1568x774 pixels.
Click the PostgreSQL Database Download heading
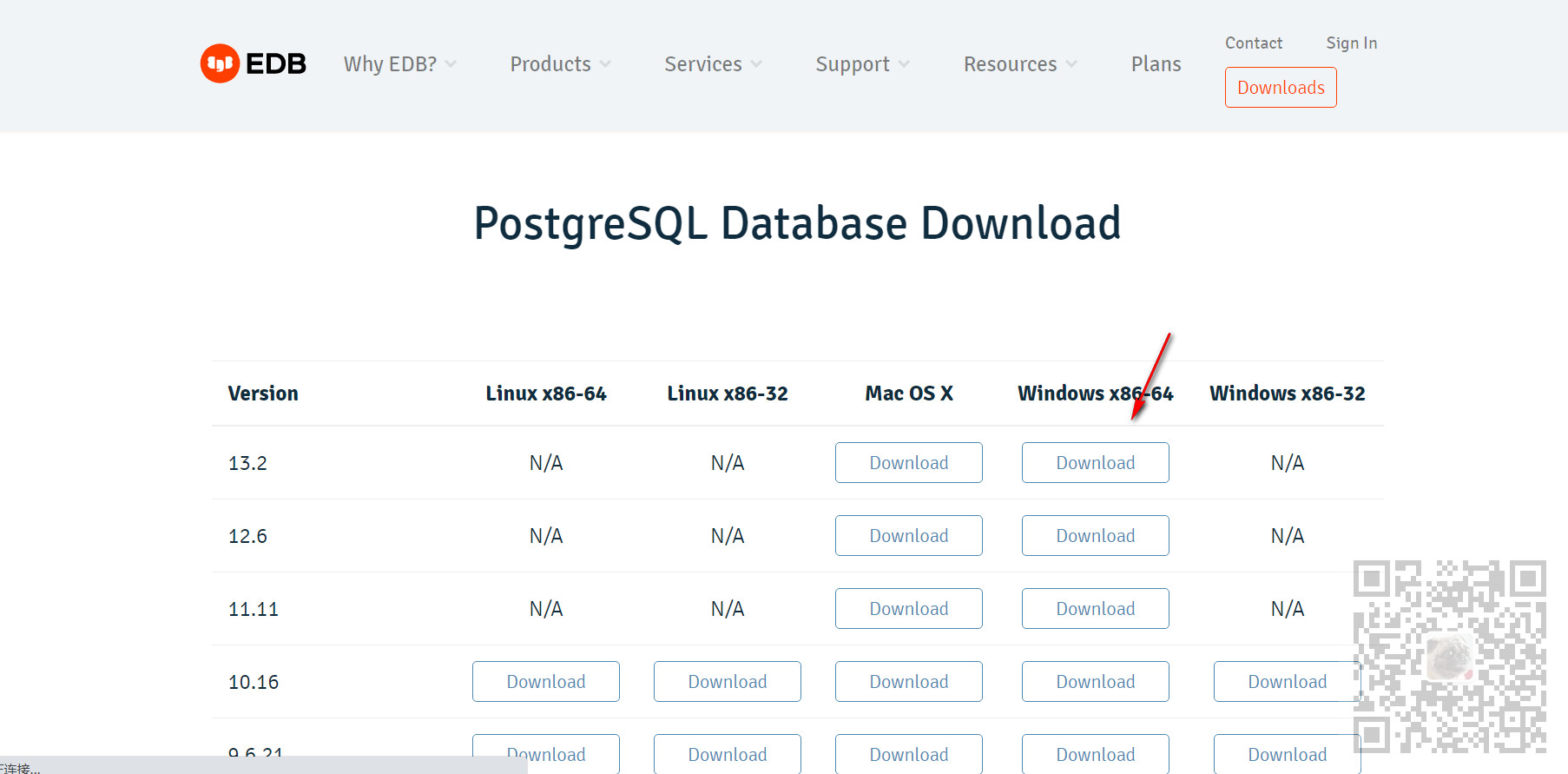pos(797,223)
